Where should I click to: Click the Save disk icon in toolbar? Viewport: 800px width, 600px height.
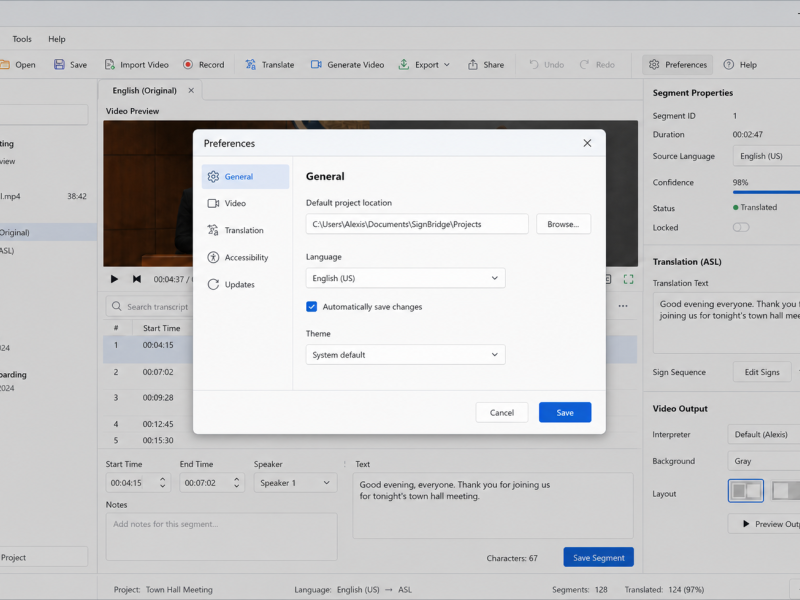coord(59,65)
